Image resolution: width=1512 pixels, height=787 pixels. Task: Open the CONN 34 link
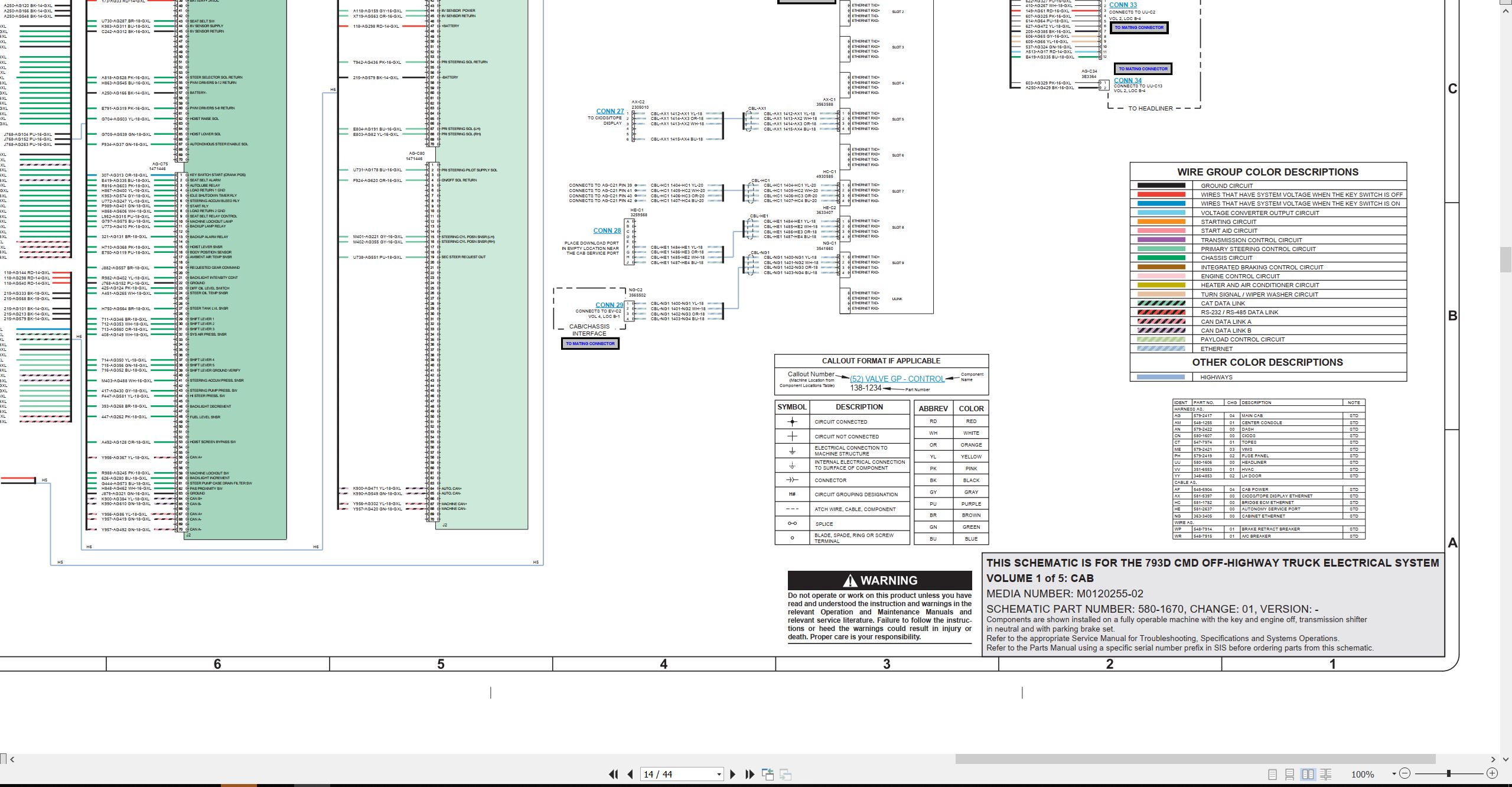coord(1128,80)
